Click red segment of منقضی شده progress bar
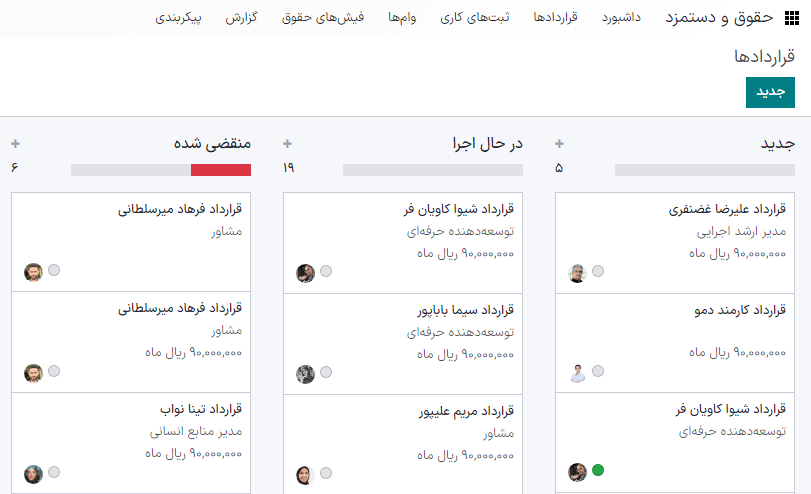The width and height of the screenshot is (811, 494). click(221, 170)
